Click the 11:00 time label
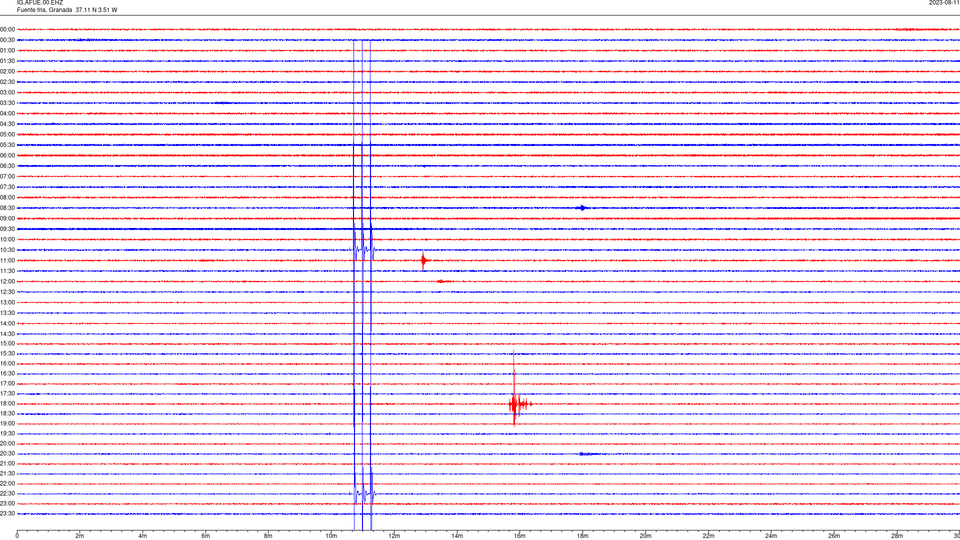 pyautogui.click(x=7, y=260)
